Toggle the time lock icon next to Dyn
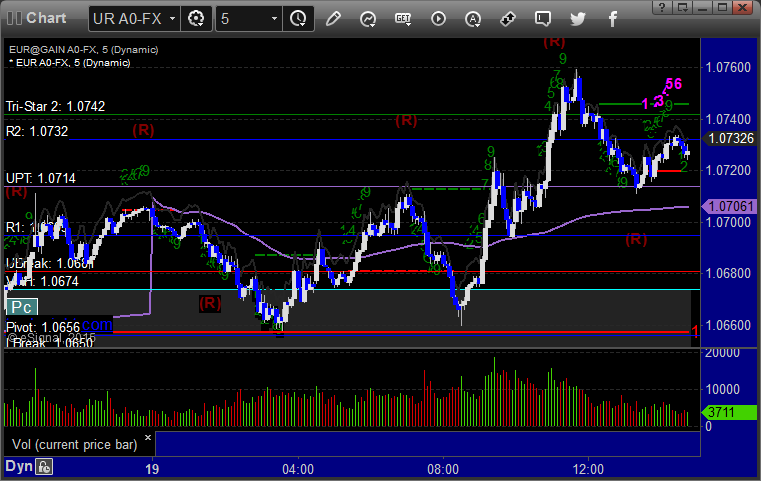761x481 pixels. coord(45,467)
